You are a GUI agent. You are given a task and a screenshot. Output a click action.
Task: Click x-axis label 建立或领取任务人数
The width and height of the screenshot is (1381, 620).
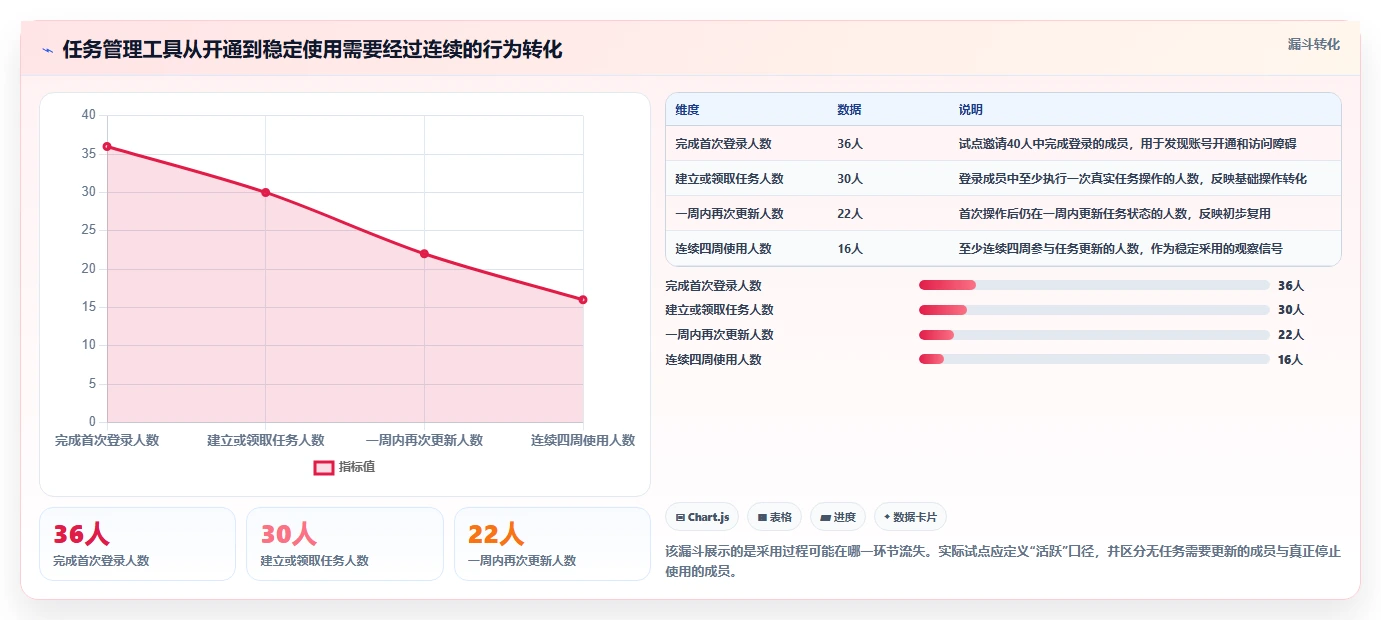(x=266, y=440)
